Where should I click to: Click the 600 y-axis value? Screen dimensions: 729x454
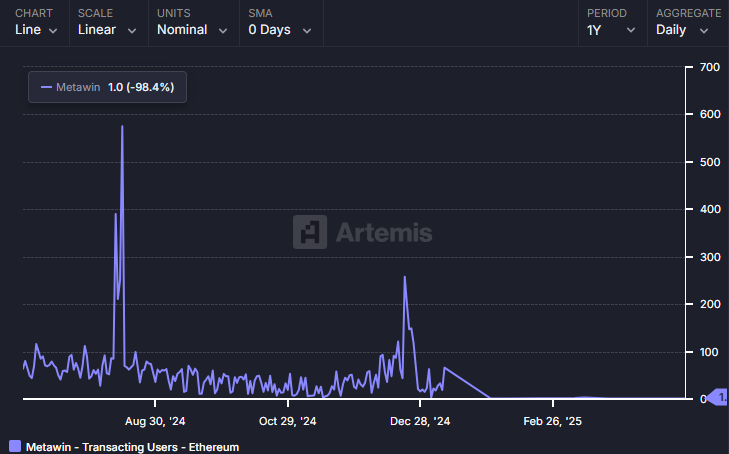pos(710,114)
